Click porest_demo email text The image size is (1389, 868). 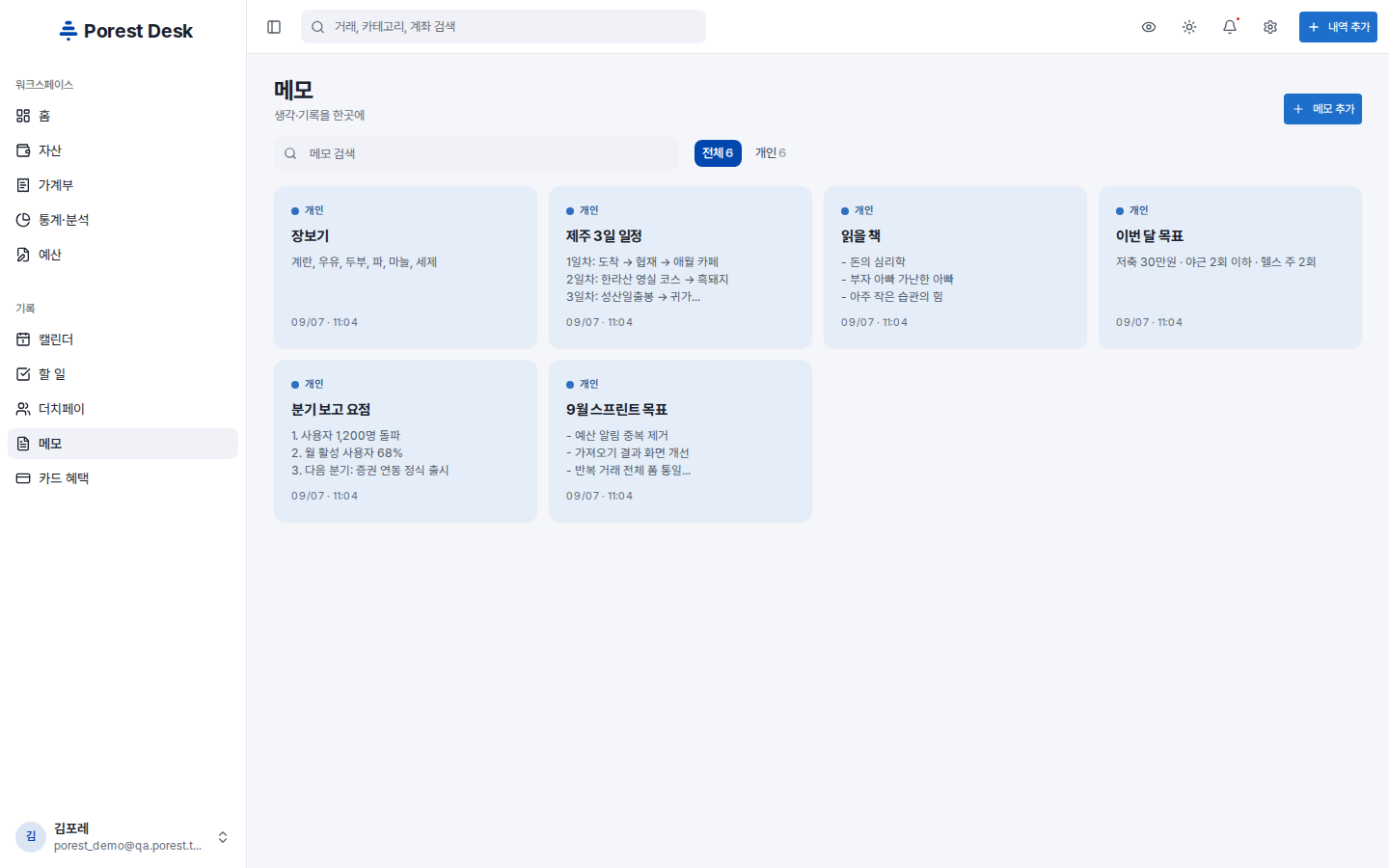point(128,846)
